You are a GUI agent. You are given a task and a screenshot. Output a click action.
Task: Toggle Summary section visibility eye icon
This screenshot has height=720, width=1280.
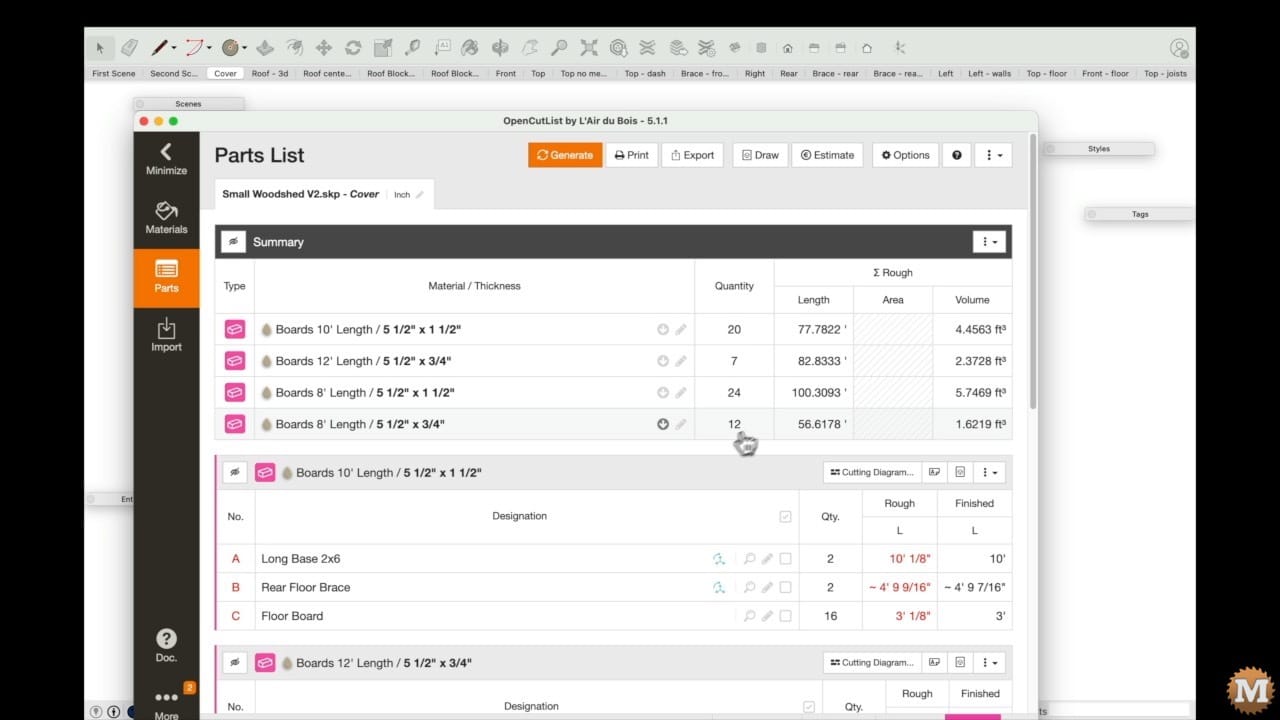point(233,242)
